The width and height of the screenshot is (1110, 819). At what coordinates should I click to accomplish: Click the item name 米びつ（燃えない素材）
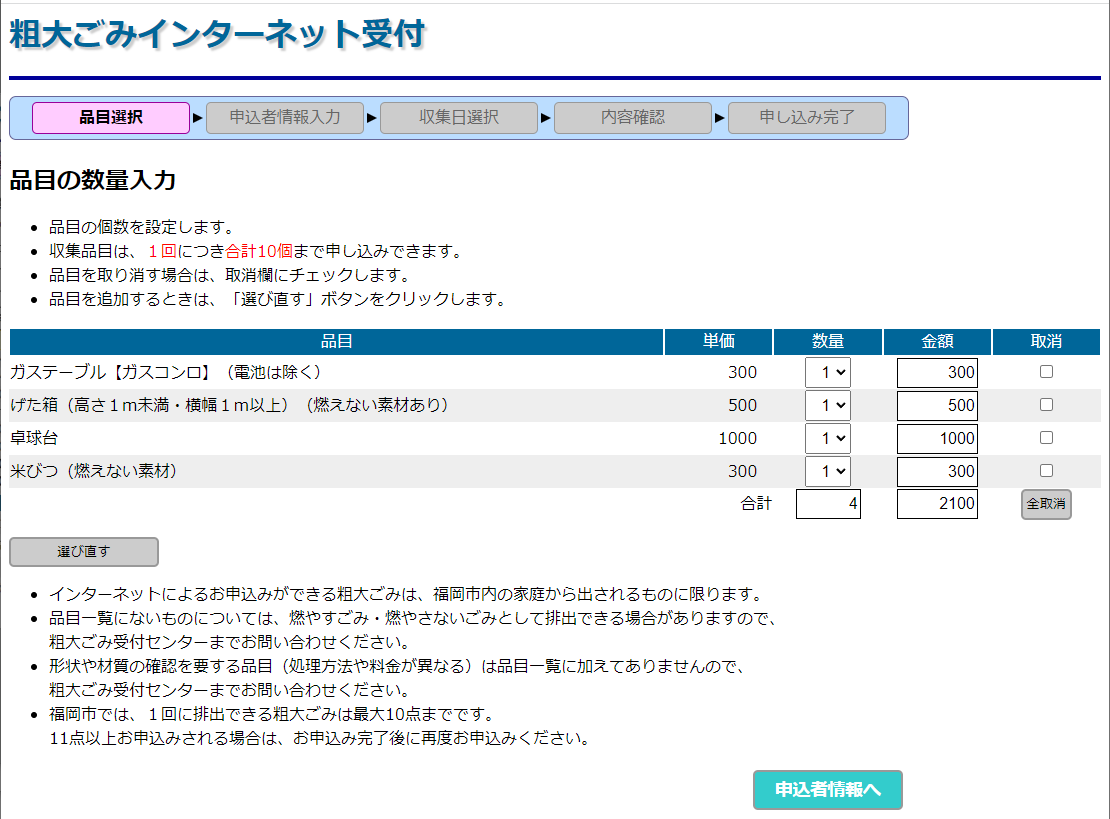pyautogui.click(x=93, y=471)
